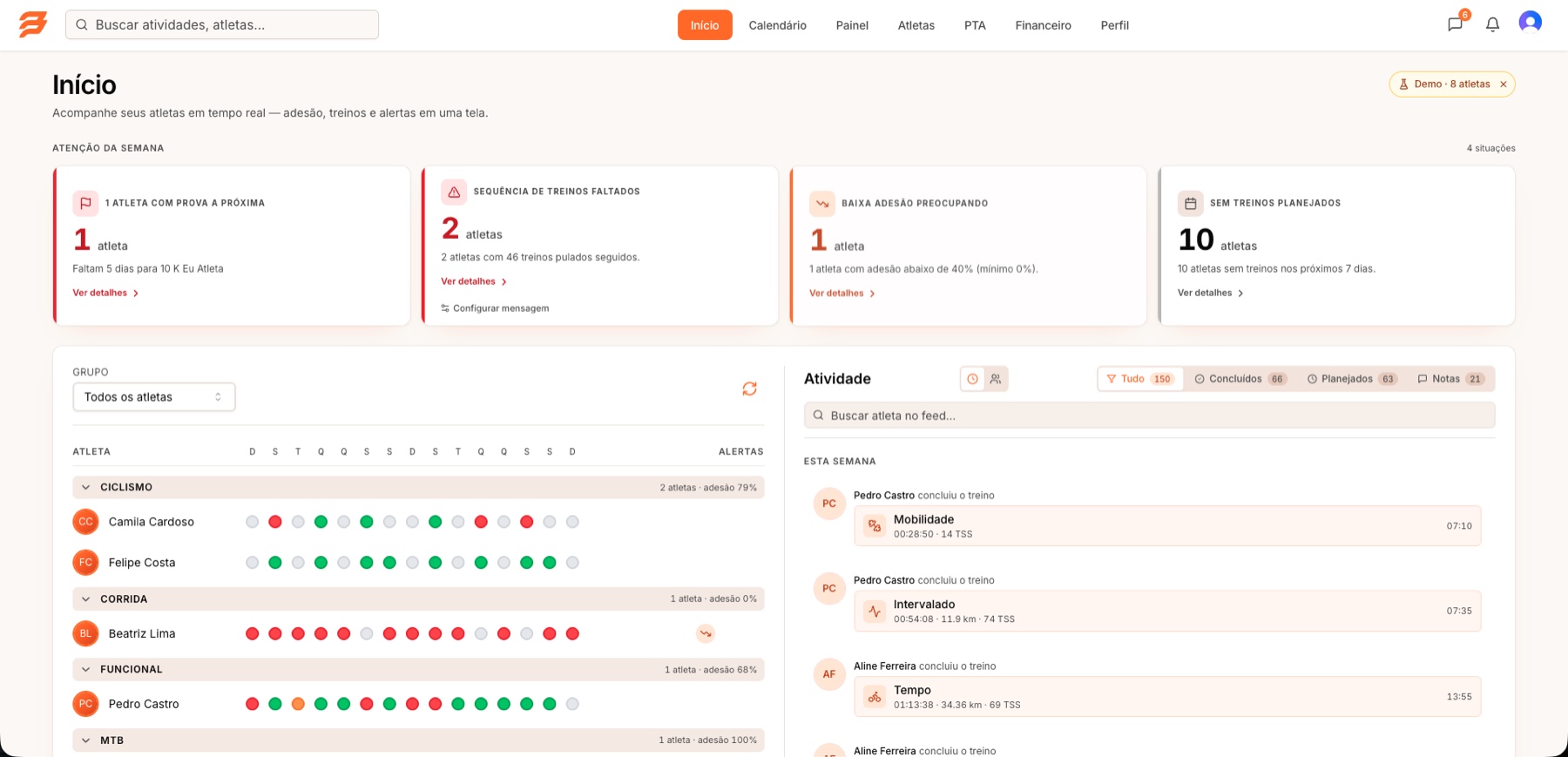Dismiss the Demo 8 atletas badge
Viewport: 1568px width, 757px height.
[1504, 84]
